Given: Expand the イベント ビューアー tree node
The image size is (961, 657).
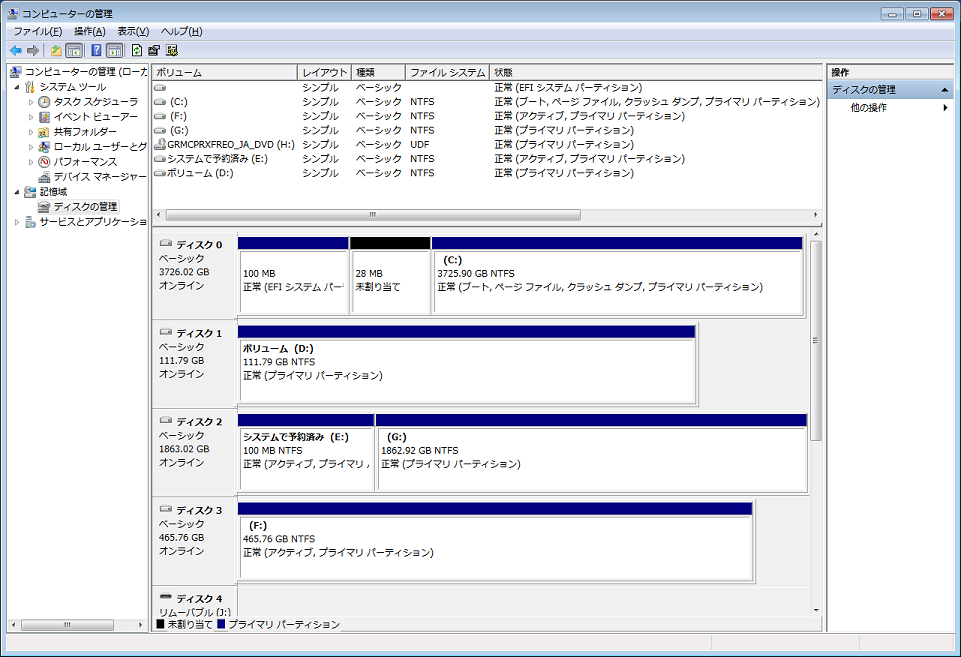Looking at the screenshot, I should tap(31, 116).
